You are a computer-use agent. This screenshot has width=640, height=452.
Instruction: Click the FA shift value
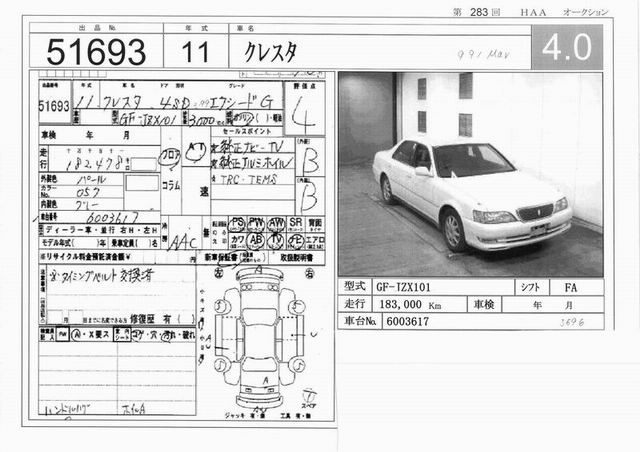point(571,288)
